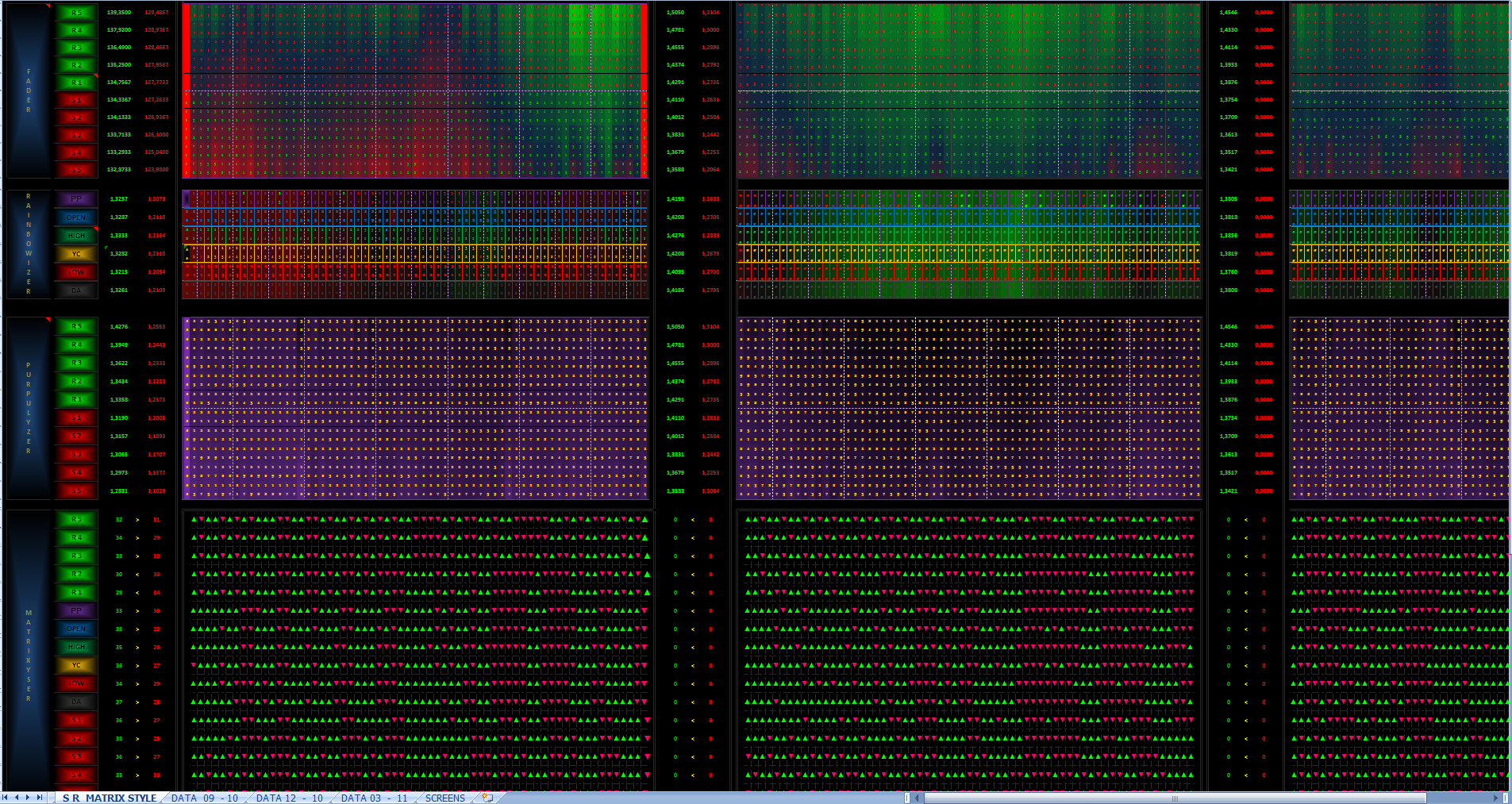The width and height of the screenshot is (1512, 804).
Task: Switch to the SCREENS sheet tab
Action: [445, 798]
